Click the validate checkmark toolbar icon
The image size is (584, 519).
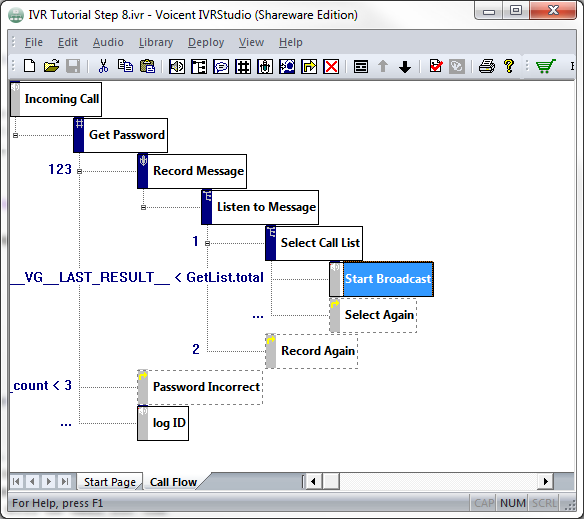(x=435, y=66)
